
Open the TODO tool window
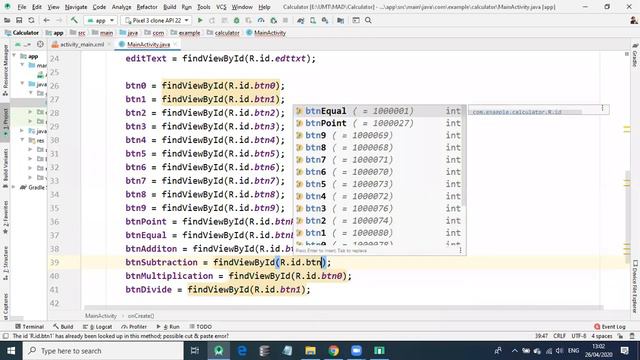click(x=200, y=327)
